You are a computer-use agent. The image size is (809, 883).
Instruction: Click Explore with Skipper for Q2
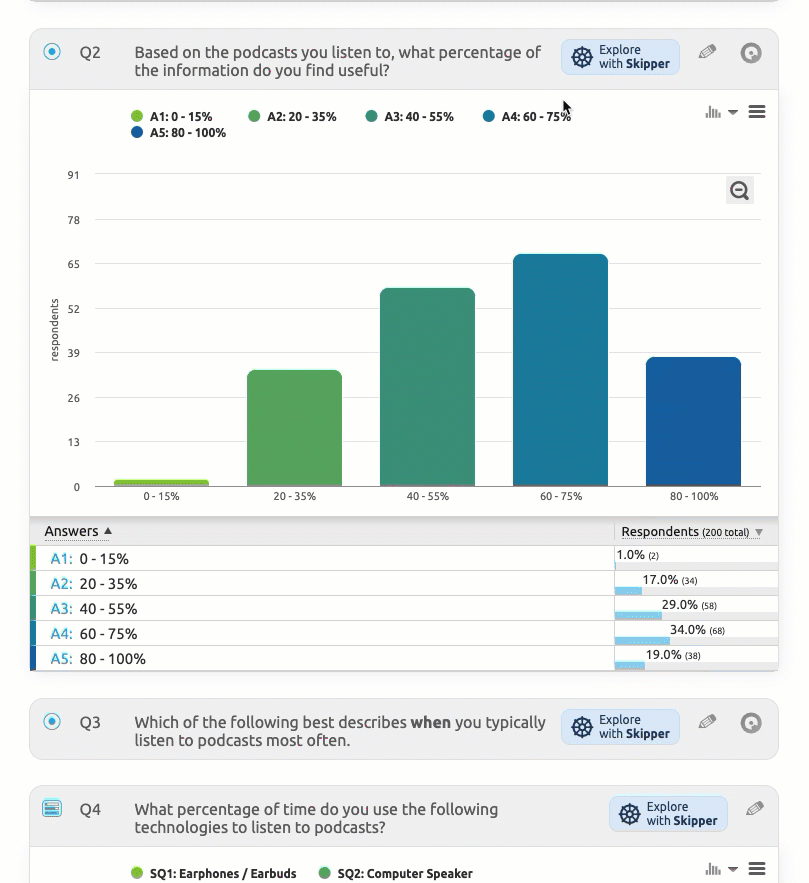(620, 57)
